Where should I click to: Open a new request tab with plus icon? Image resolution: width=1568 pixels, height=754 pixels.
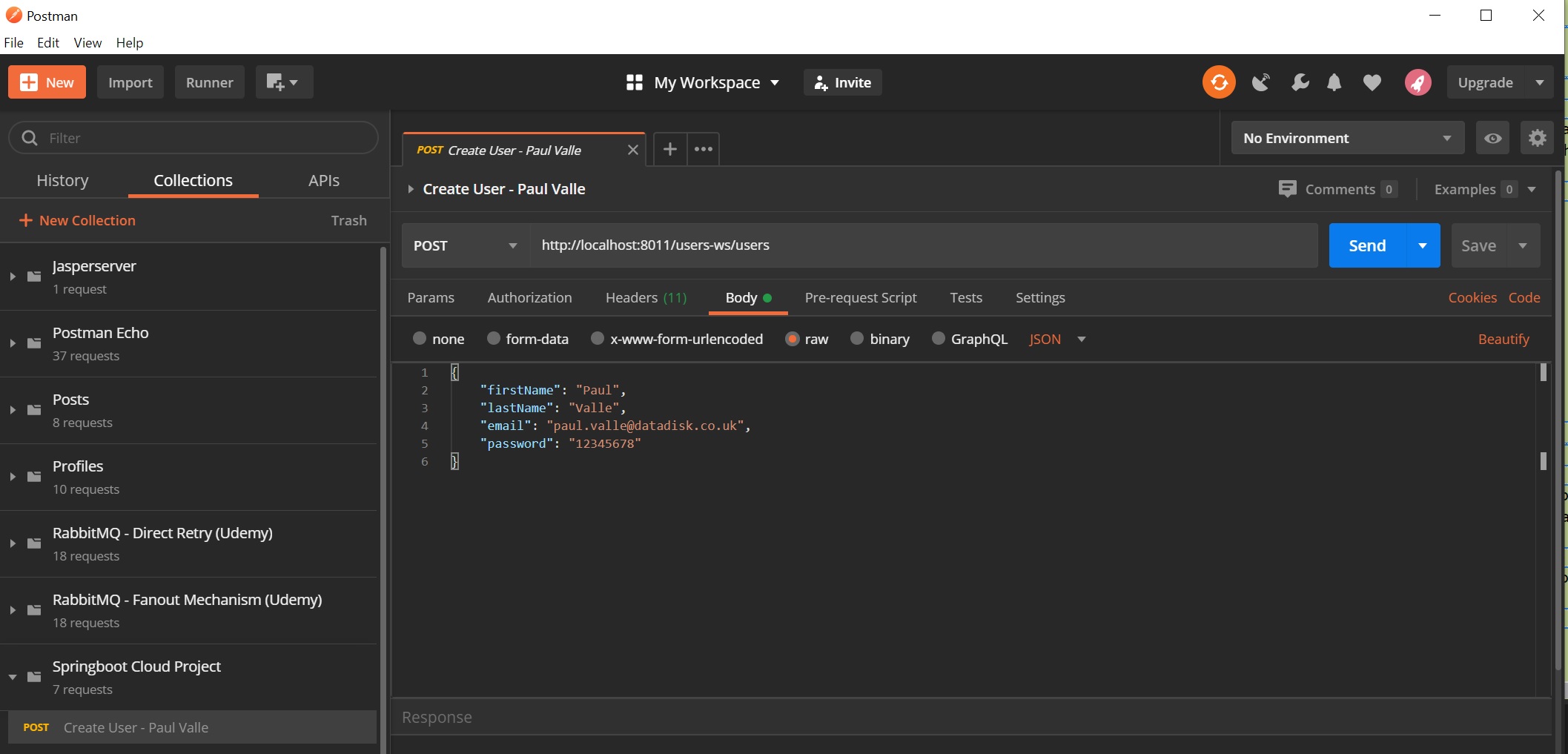pyautogui.click(x=669, y=150)
